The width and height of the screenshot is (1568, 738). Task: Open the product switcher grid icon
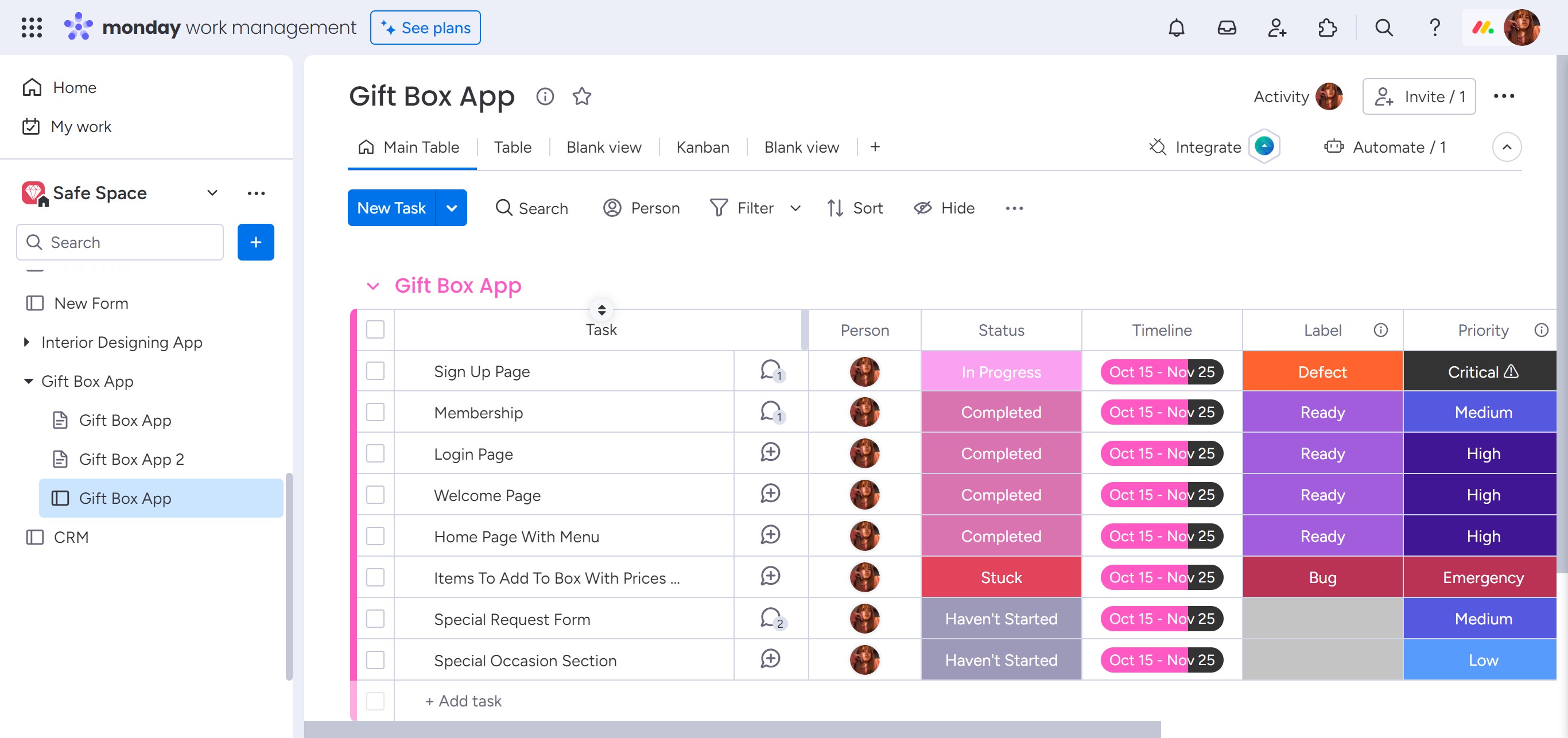pyautogui.click(x=32, y=28)
